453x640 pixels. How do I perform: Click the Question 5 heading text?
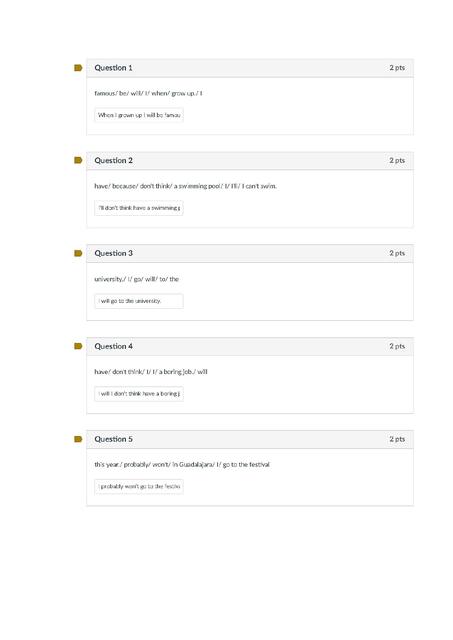[113, 439]
